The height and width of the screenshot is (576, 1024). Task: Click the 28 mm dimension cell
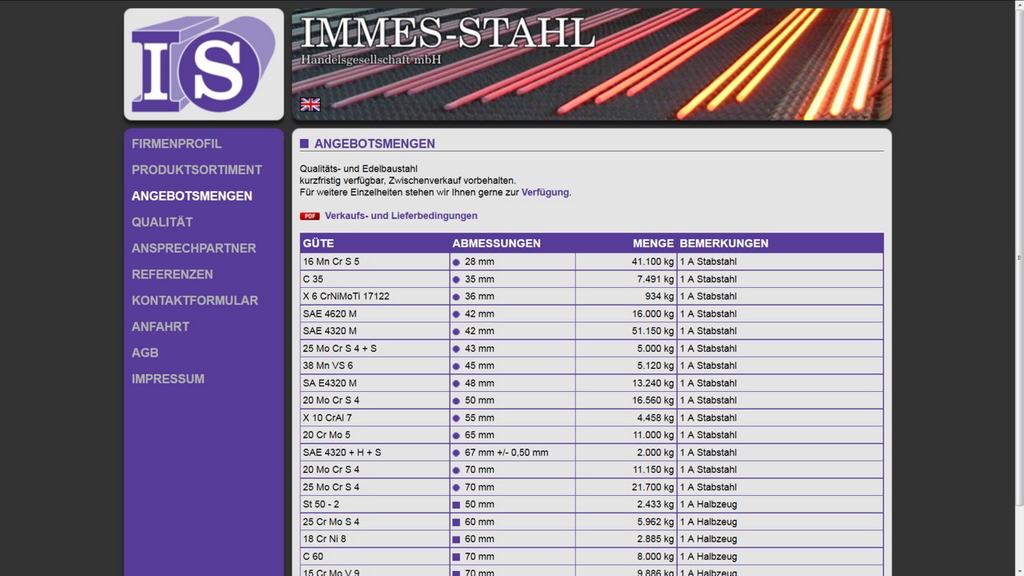coord(513,262)
